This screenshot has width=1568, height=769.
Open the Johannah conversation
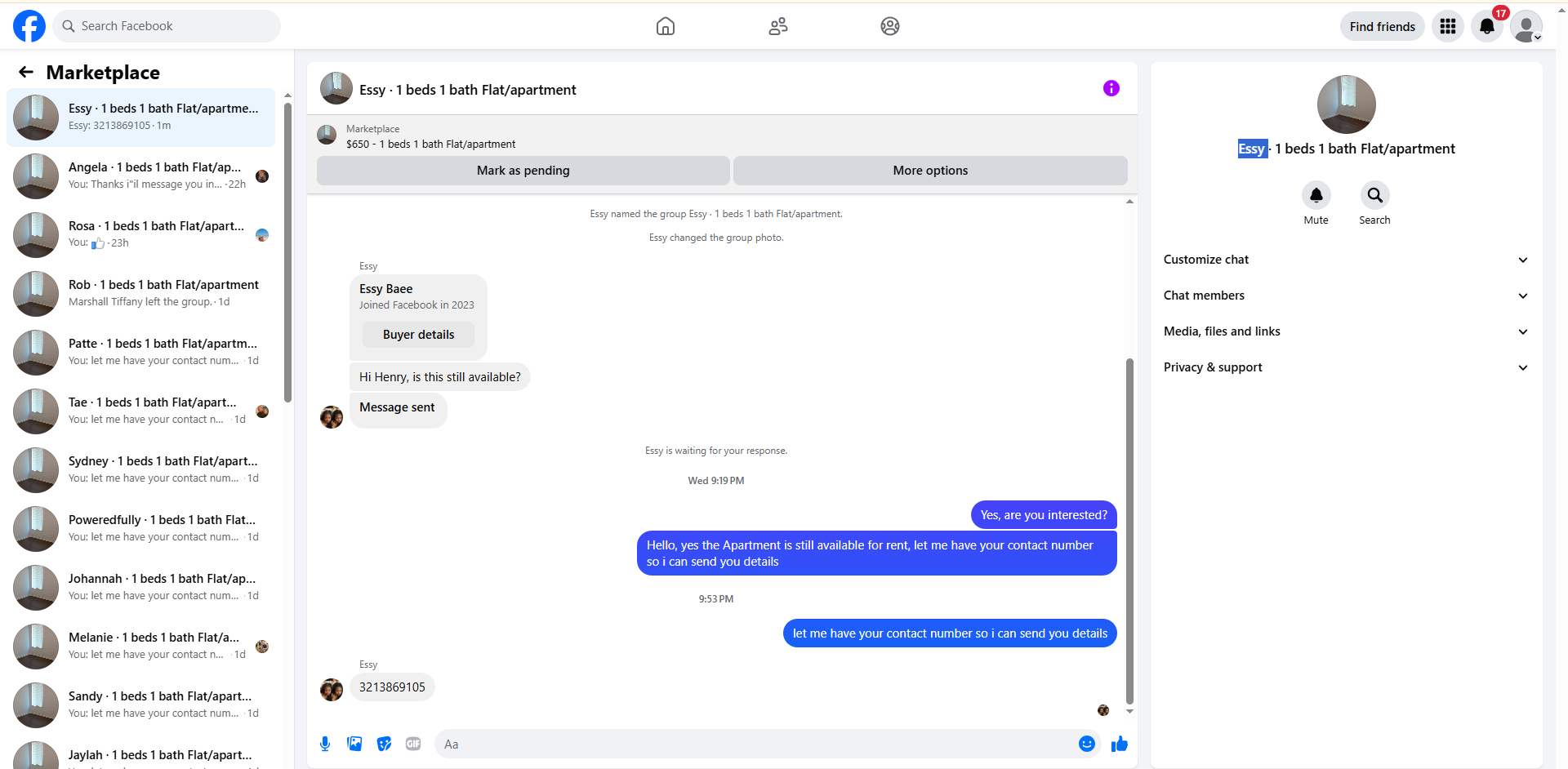pos(140,588)
